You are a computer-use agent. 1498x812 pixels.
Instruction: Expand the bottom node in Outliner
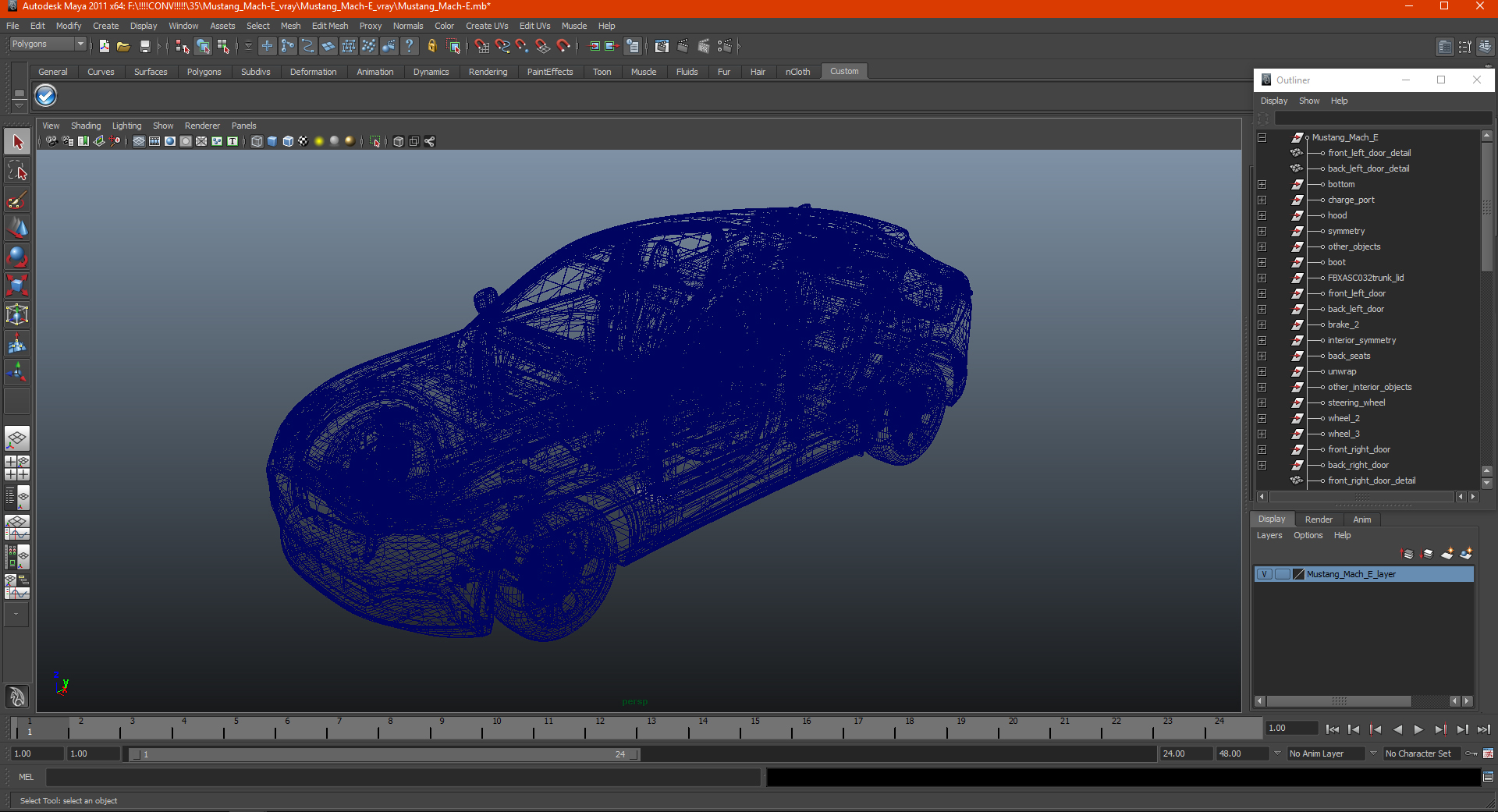(1262, 184)
